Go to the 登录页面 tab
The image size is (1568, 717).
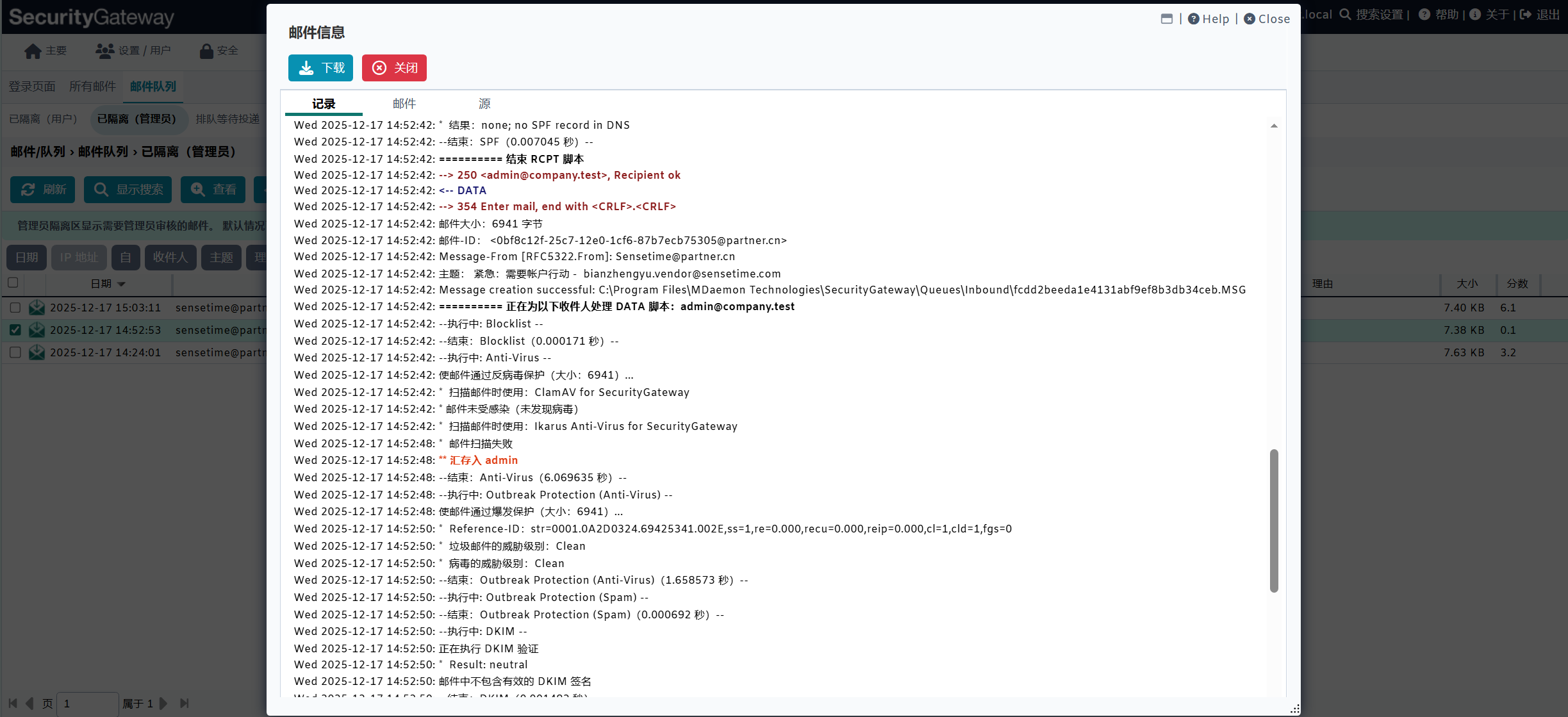coord(32,87)
